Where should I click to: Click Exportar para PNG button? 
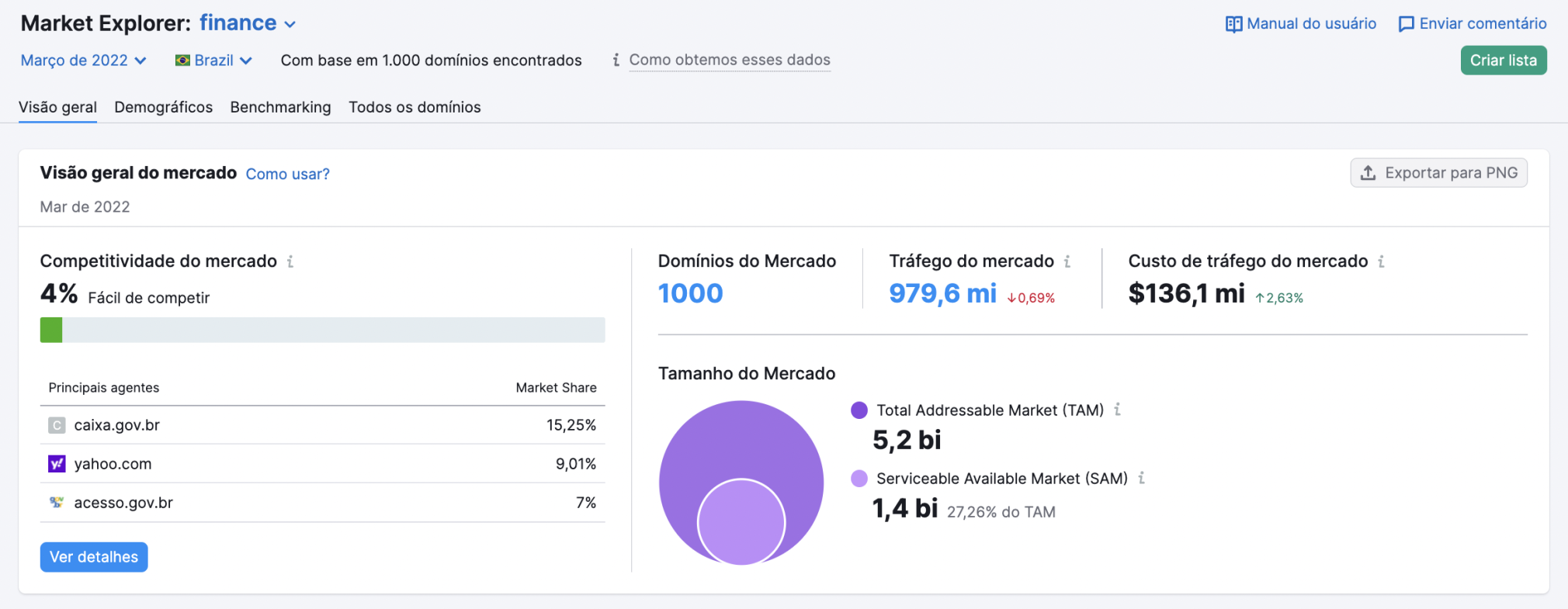coord(1439,173)
